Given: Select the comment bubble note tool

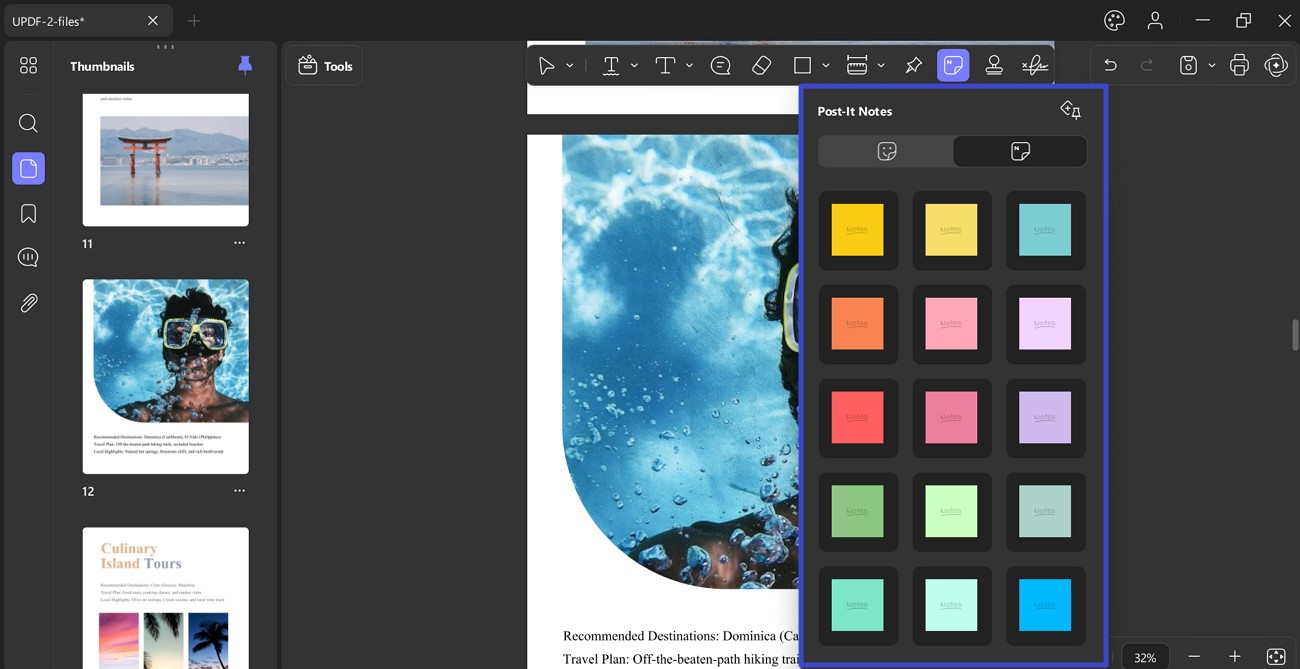Looking at the screenshot, I should click(x=720, y=66).
